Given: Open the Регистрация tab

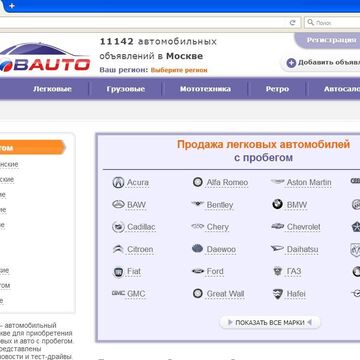Looking at the screenshot, I should [328, 40].
